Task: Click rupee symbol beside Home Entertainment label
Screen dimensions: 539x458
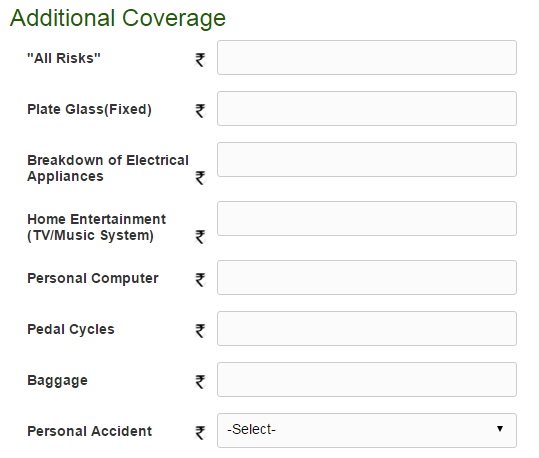Action: pyautogui.click(x=200, y=237)
